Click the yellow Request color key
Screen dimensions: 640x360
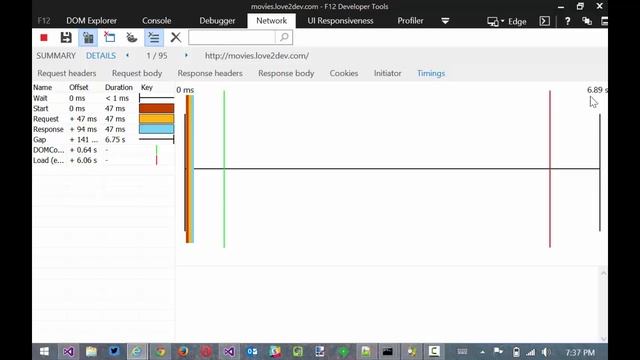[x=156, y=119]
